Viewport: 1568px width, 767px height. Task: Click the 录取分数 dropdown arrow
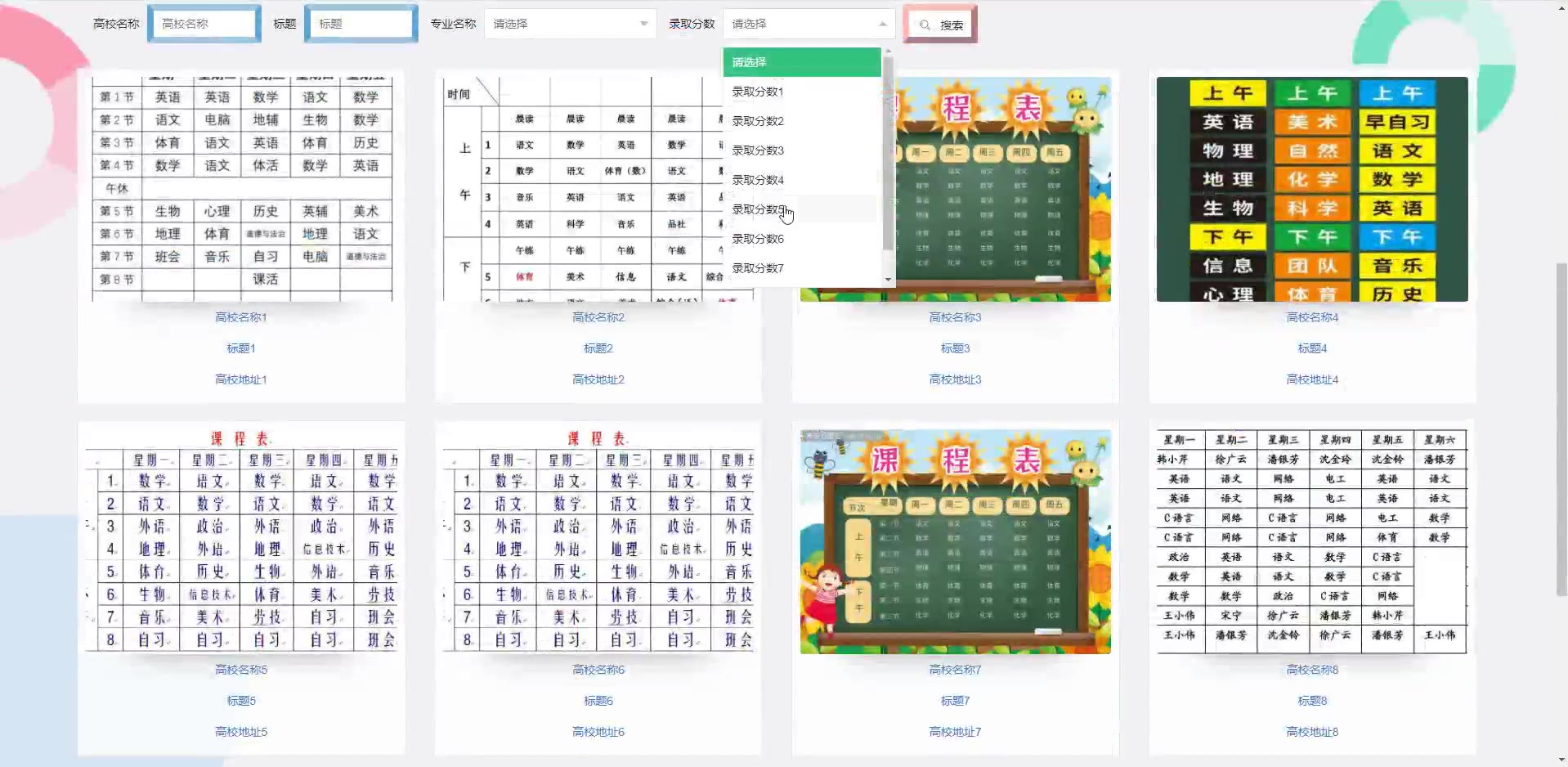click(882, 24)
